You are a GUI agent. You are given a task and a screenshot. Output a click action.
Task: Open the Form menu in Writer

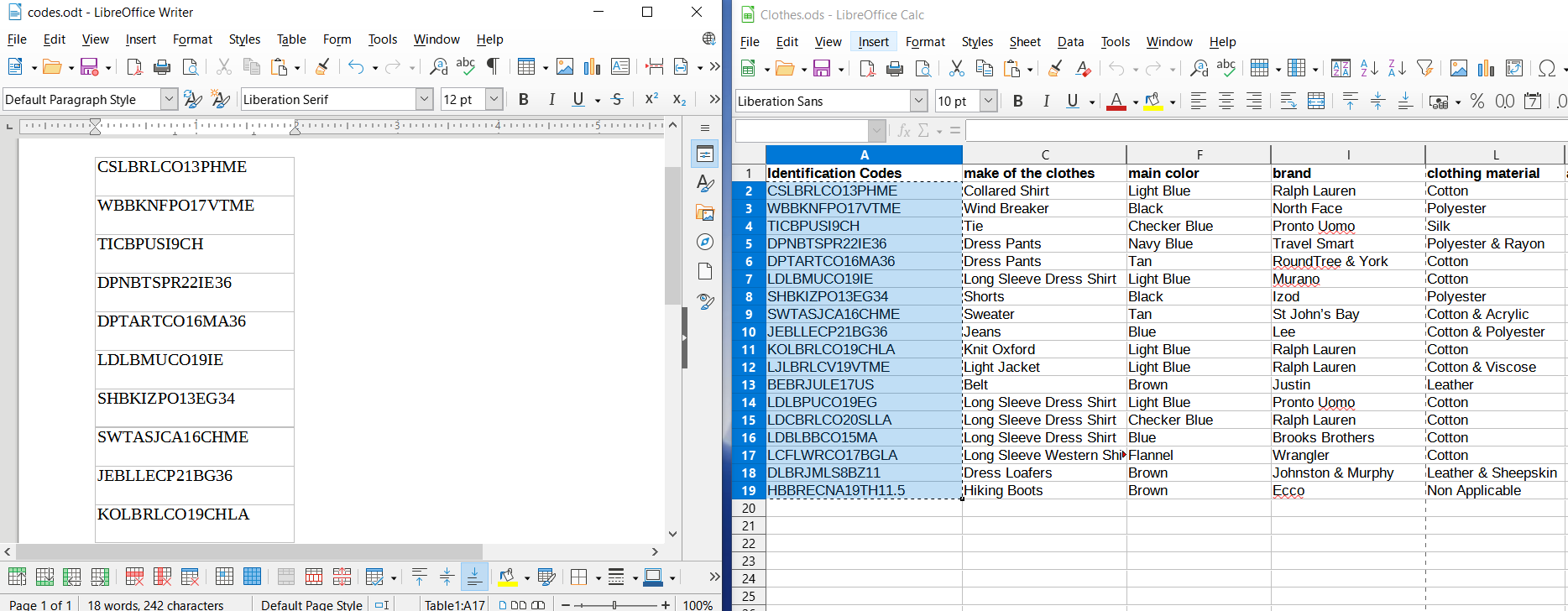tap(337, 39)
